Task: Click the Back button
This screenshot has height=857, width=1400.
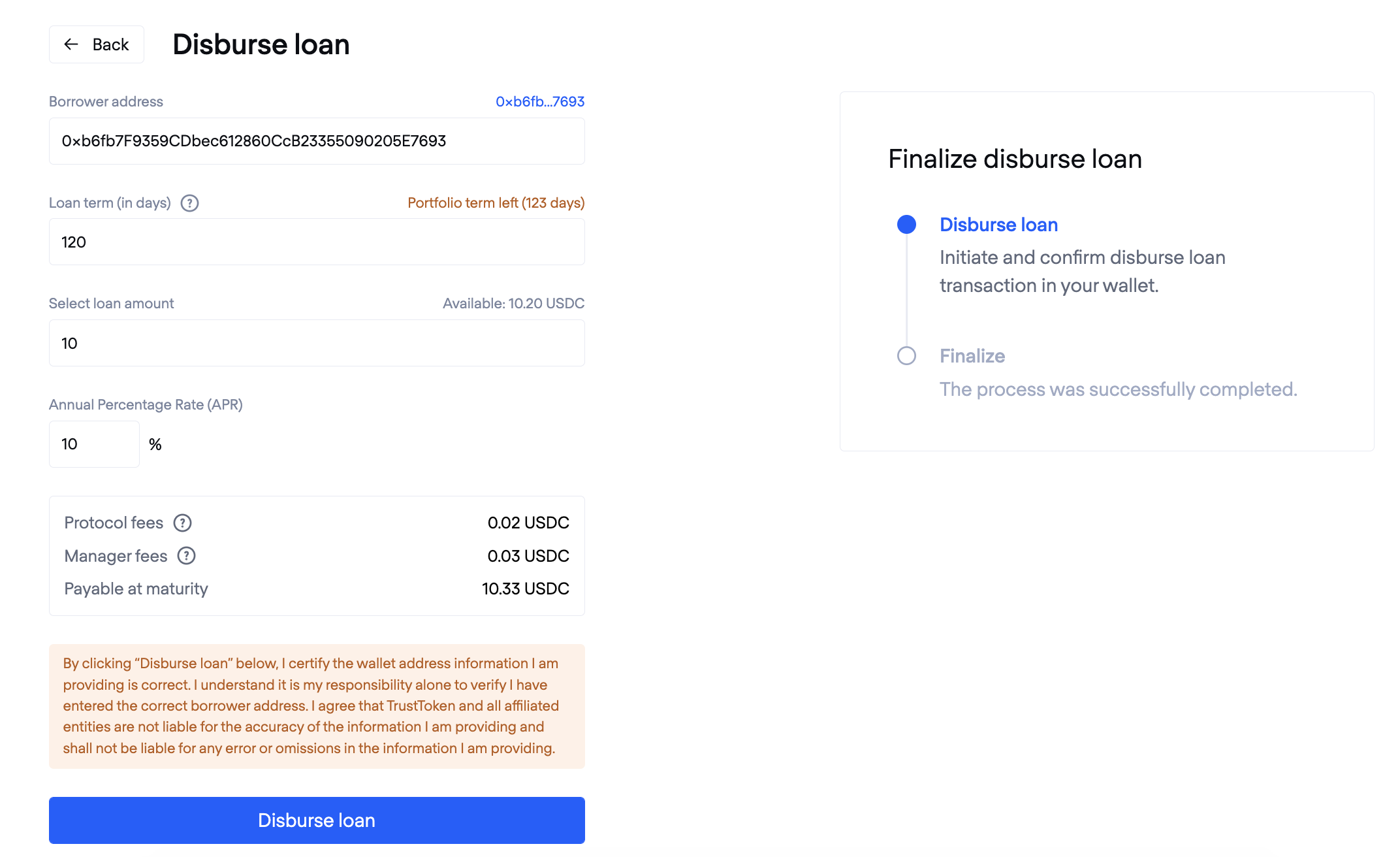Action: click(97, 44)
